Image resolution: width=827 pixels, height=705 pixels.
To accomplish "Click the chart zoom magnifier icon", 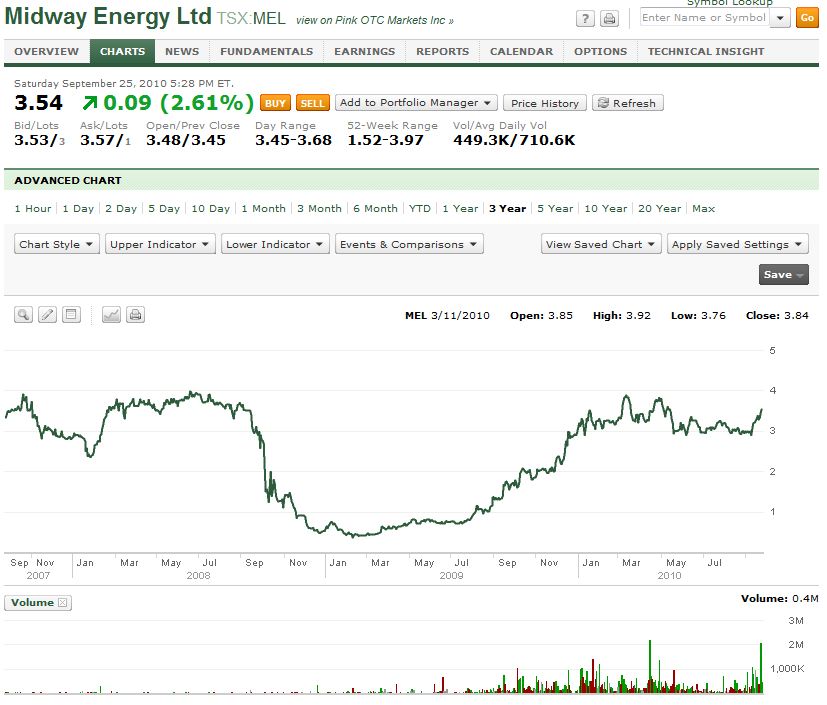I will click(x=24, y=315).
